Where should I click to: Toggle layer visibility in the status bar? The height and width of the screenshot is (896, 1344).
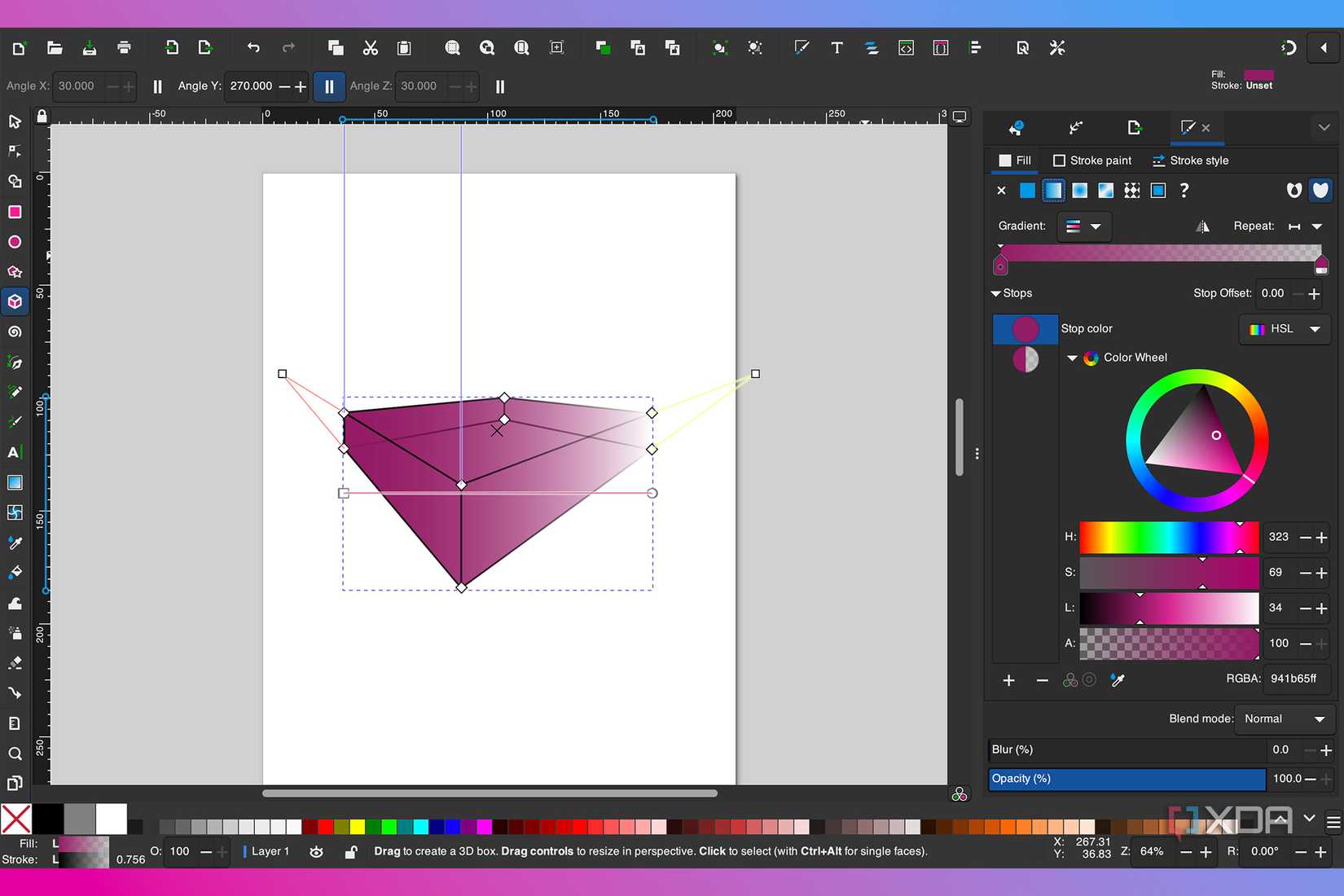point(316,851)
